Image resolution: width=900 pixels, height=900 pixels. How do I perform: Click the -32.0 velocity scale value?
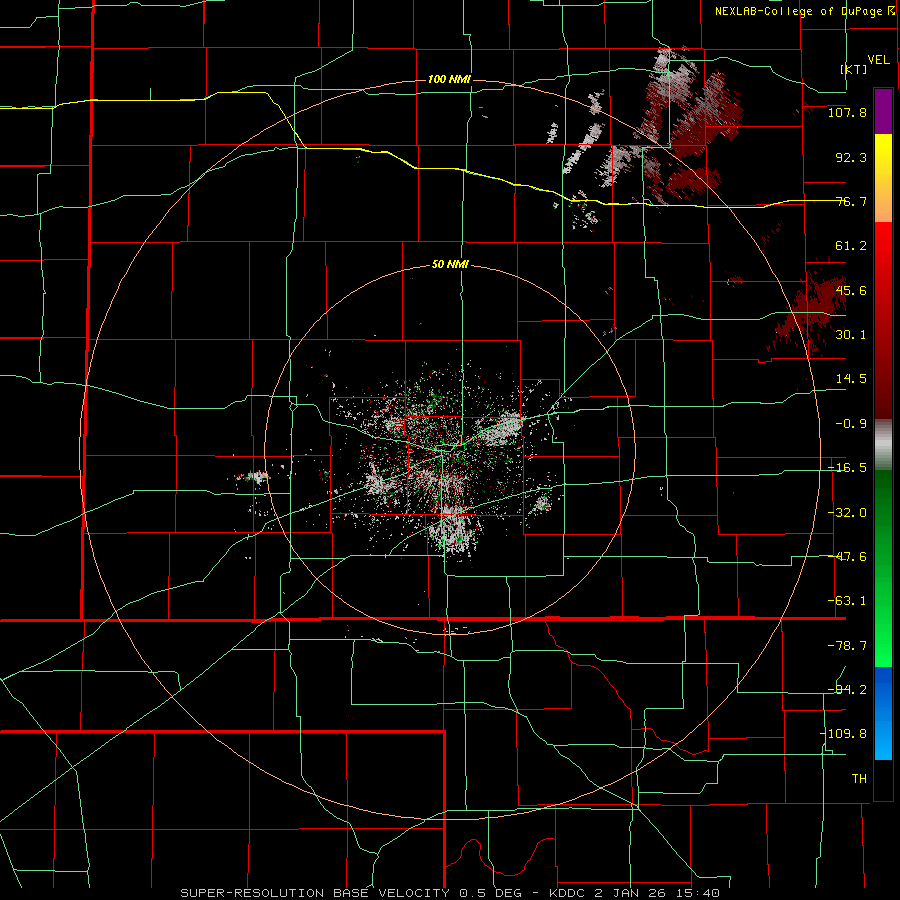coord(847,513)
